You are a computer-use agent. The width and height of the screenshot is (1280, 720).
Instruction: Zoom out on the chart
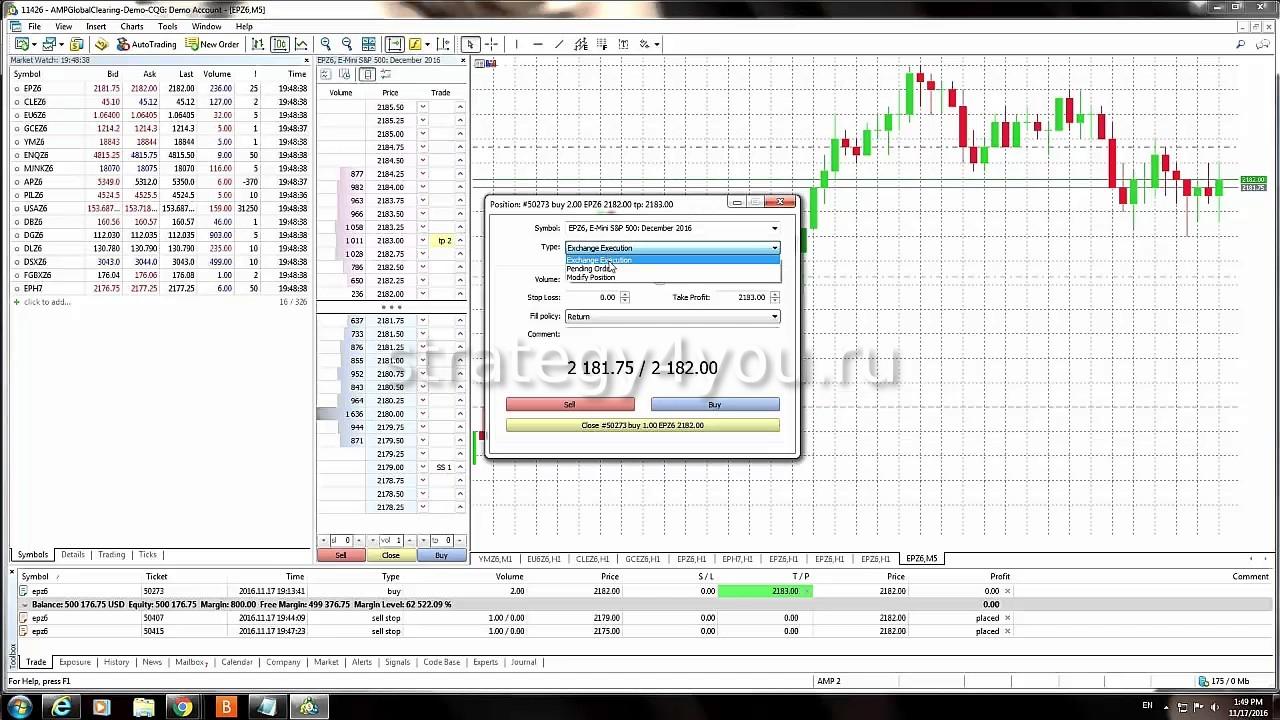[347, 44]
